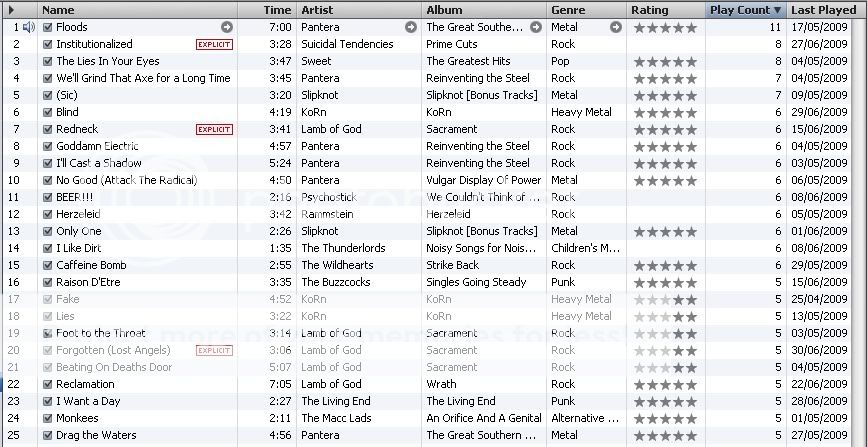The image size is (867, 447).
Task: Uncheck the Drag the Waters checkbox
Action: (48, 435)
